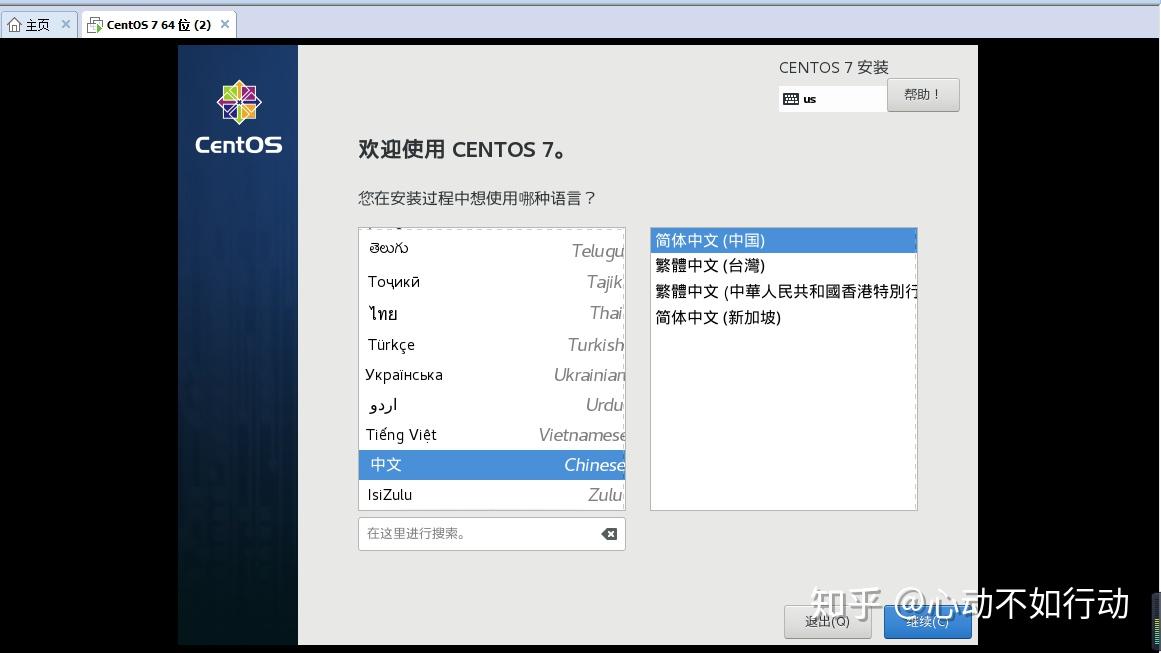Select Urdu language
This screenshot has width=1161, height=653.
click(492, 405)
